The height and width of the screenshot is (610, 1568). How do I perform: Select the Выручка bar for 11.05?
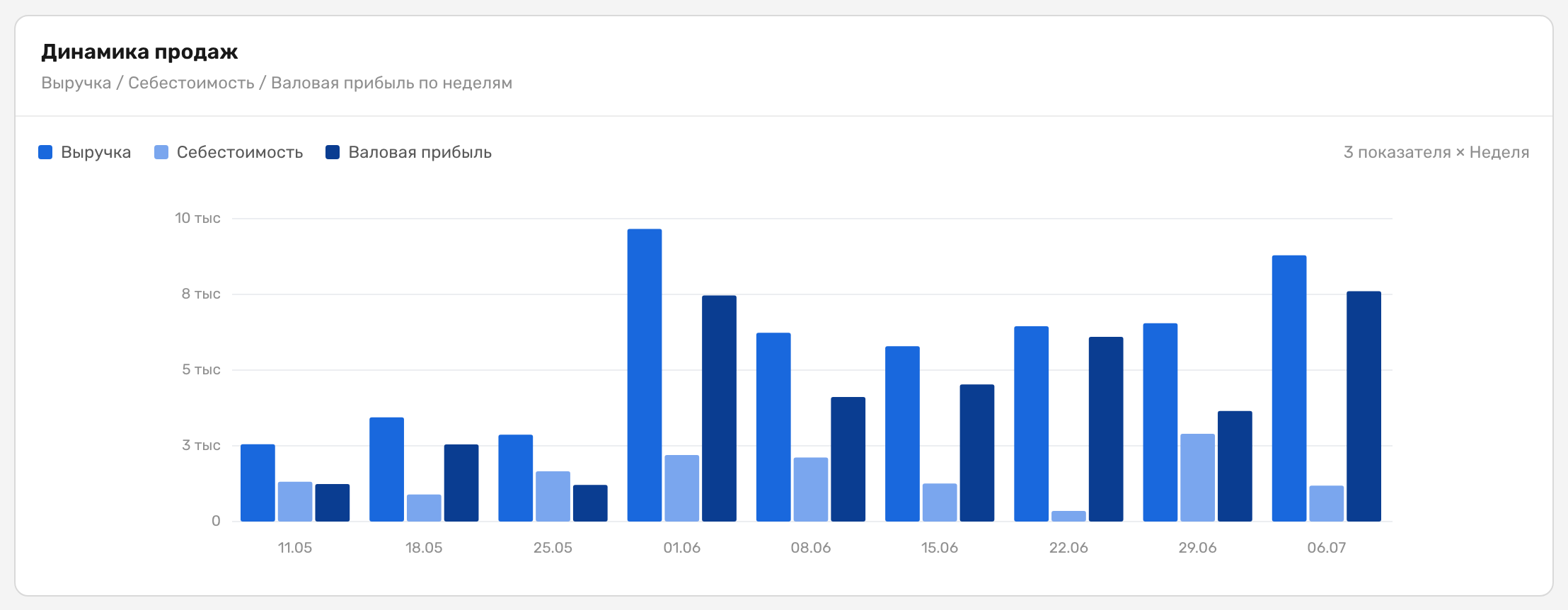pos(258,483)
